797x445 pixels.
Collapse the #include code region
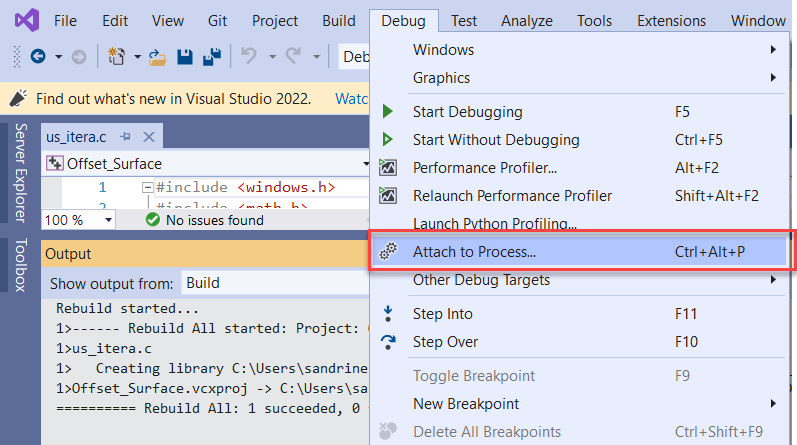coord(147,188)
